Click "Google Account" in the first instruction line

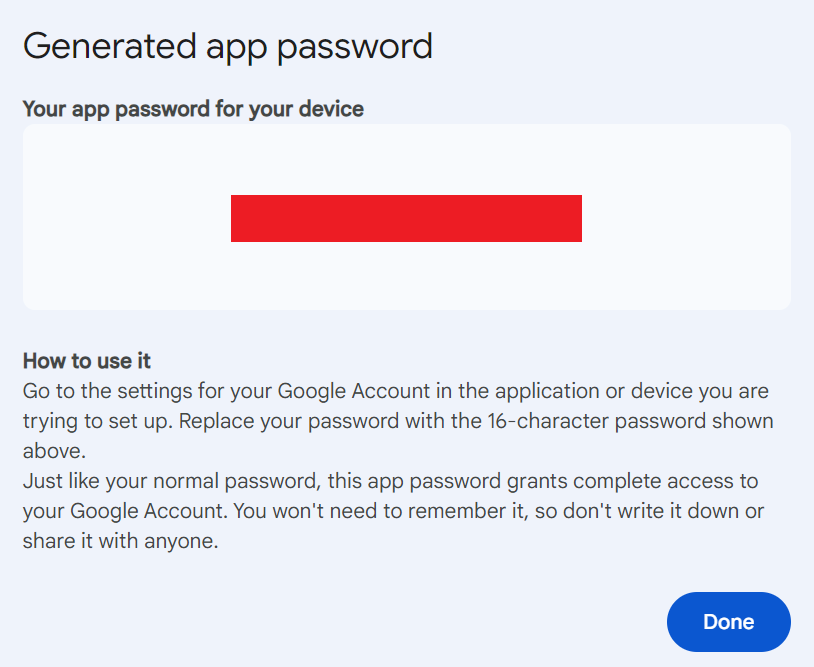point(353,390)
